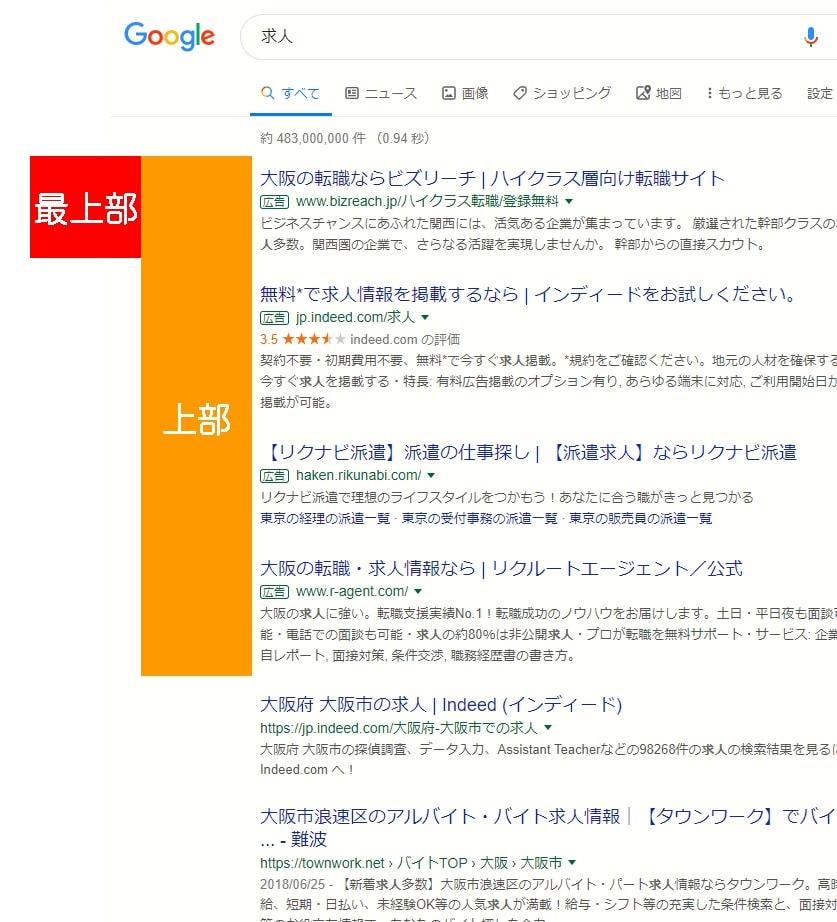Click the three-dot icon beside もっと見る
Image resolution: width=837 pixels, height=922 pixels.
[x=709, y=93]
